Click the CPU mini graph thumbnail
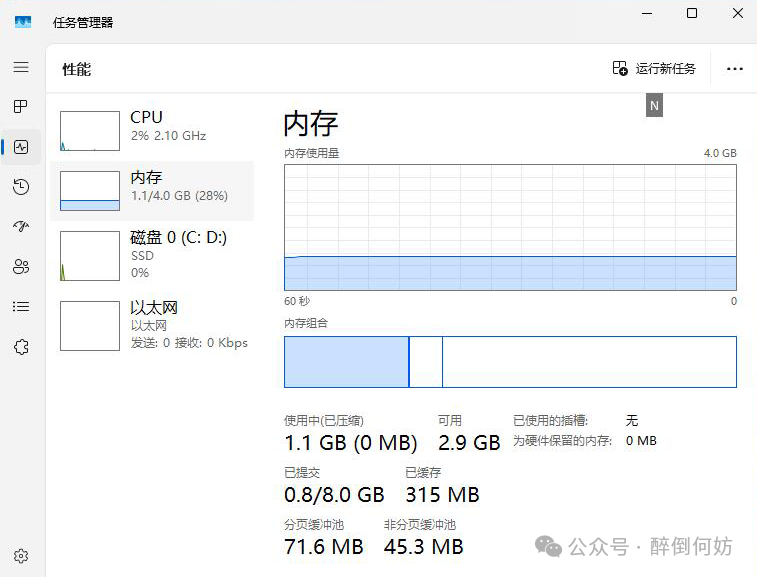Image resolution: width=757 pixels, height=577 pixels. [89, 131]
